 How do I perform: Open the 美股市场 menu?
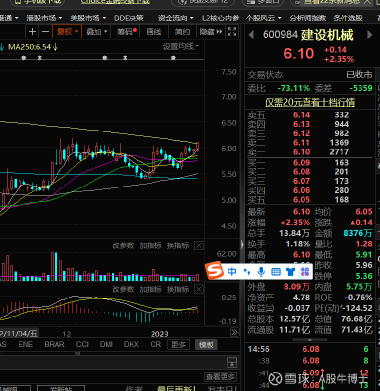click(88, 18)
